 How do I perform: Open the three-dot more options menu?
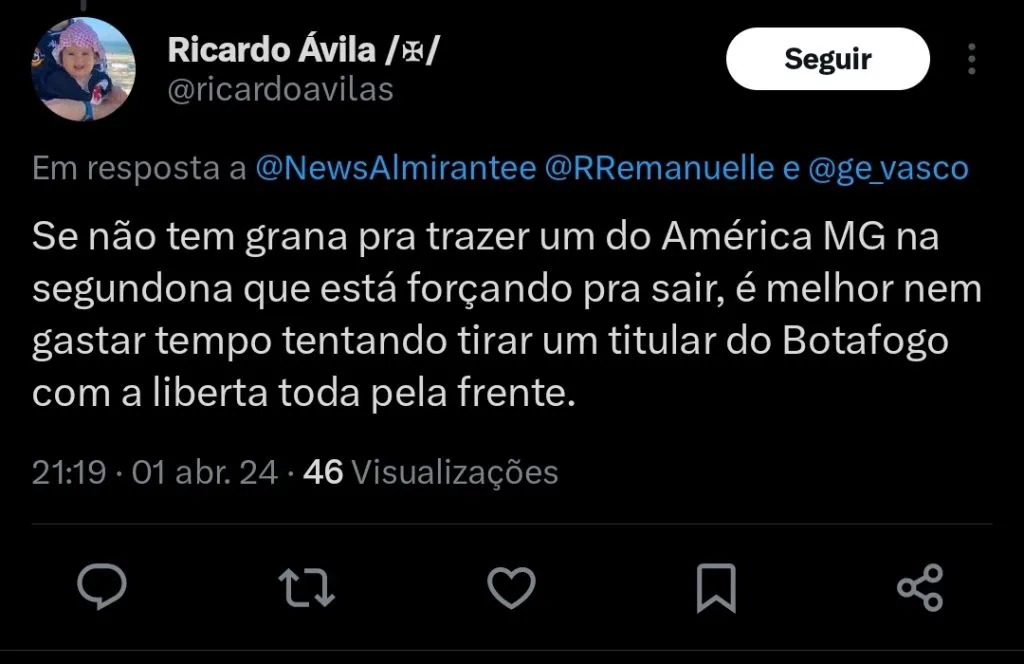971,59
